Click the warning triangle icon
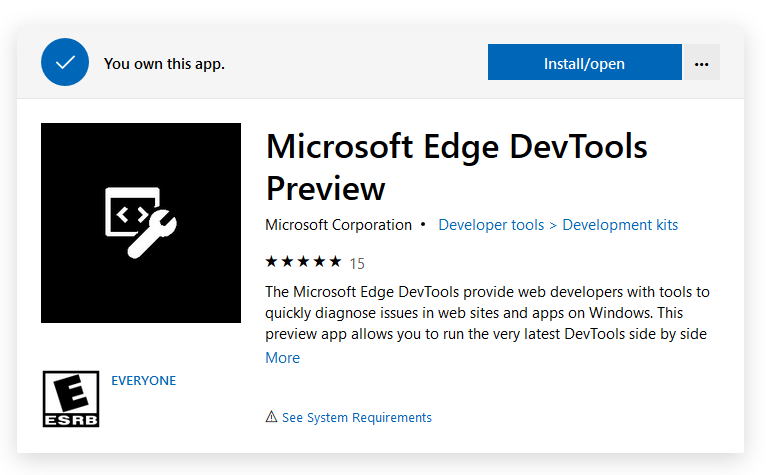This screenshot has height=475, width=766. pos(271,416)
